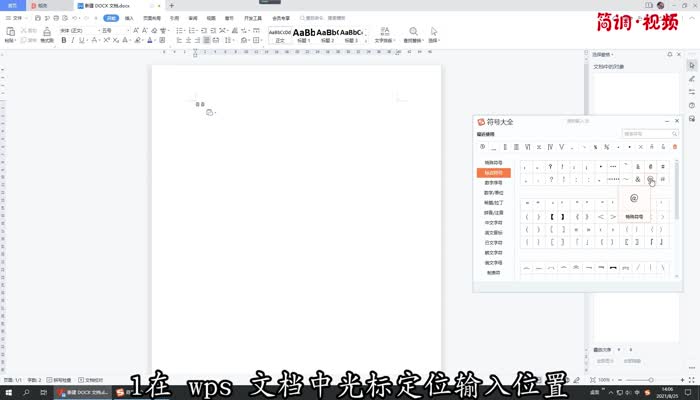Click the zoom slider in status bar

pyautogui.click(x=640, y=381)
